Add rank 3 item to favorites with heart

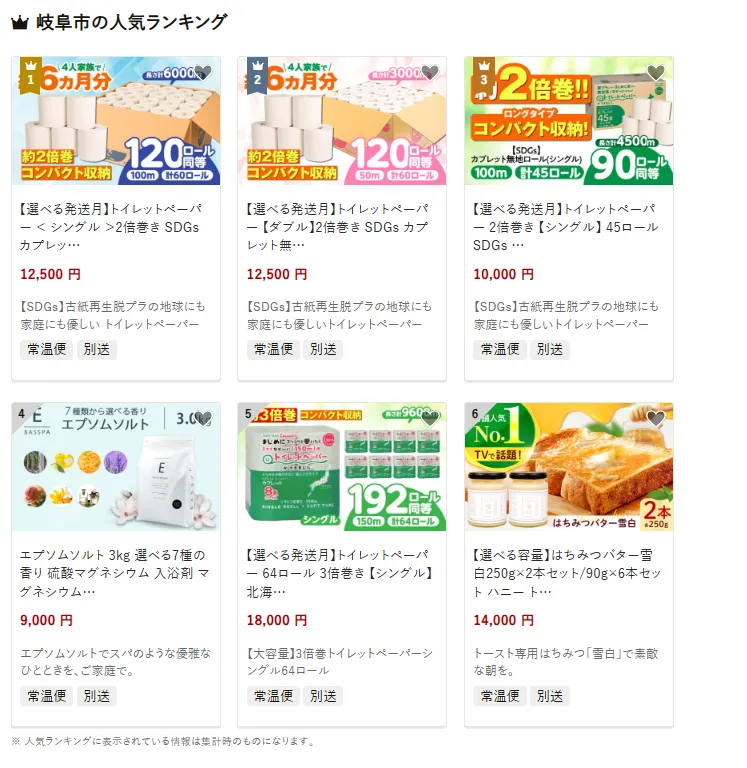click(656, 72)
